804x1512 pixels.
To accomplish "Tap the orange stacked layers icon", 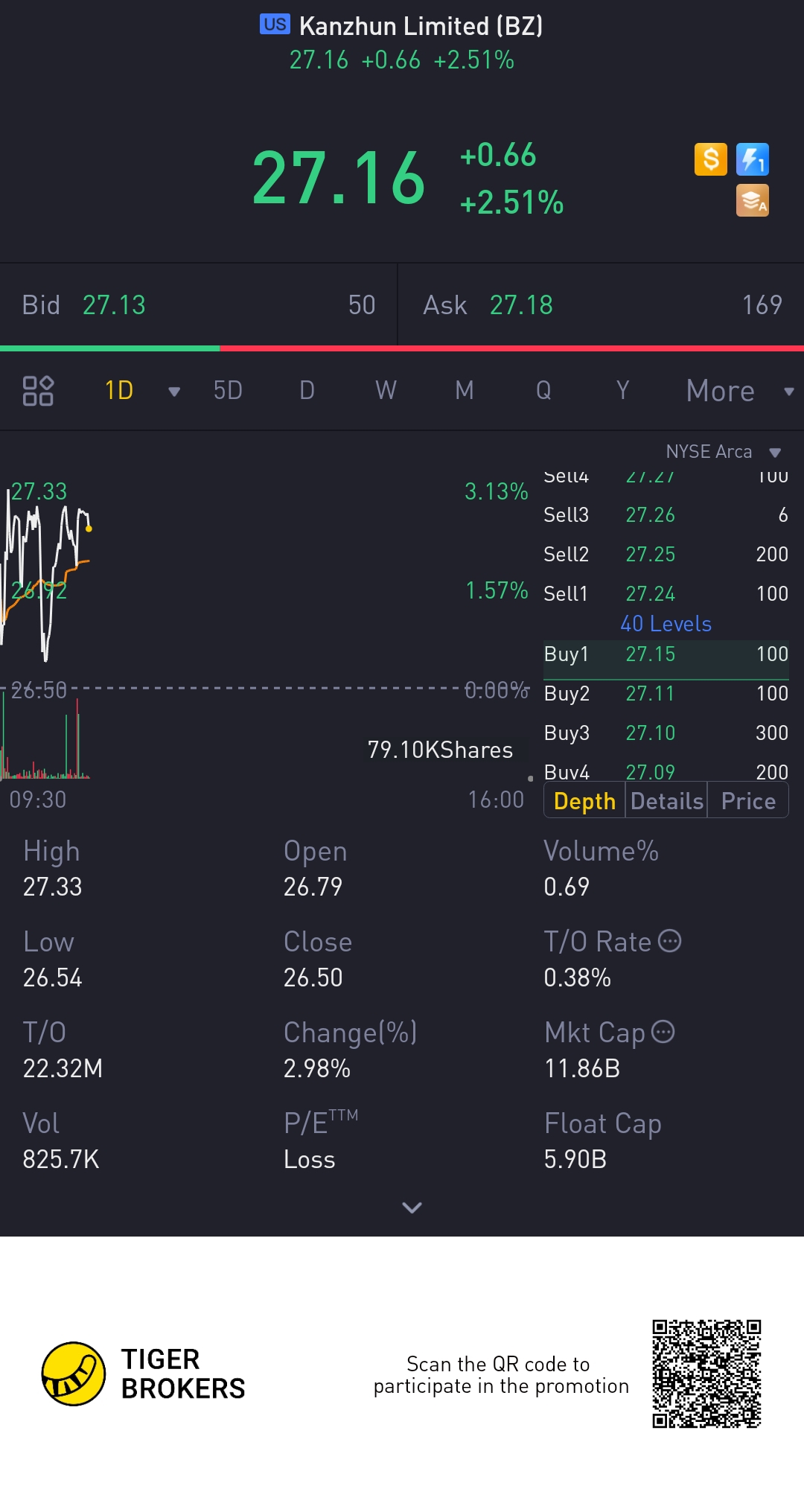I will (753, 200).
